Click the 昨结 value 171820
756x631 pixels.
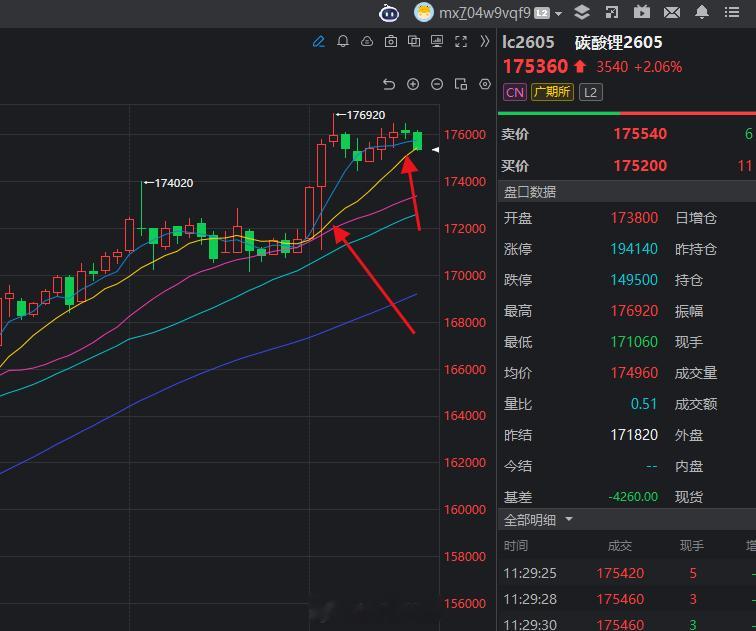click(634, 435)
